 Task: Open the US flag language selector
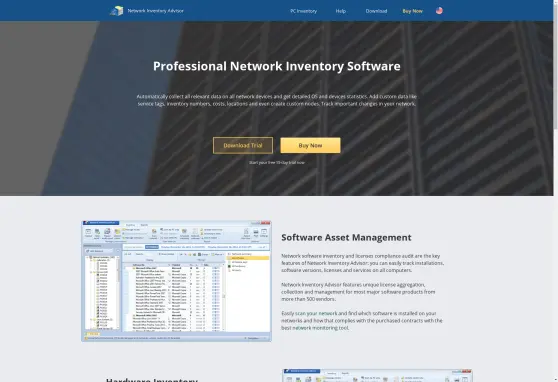coord(439,11)
